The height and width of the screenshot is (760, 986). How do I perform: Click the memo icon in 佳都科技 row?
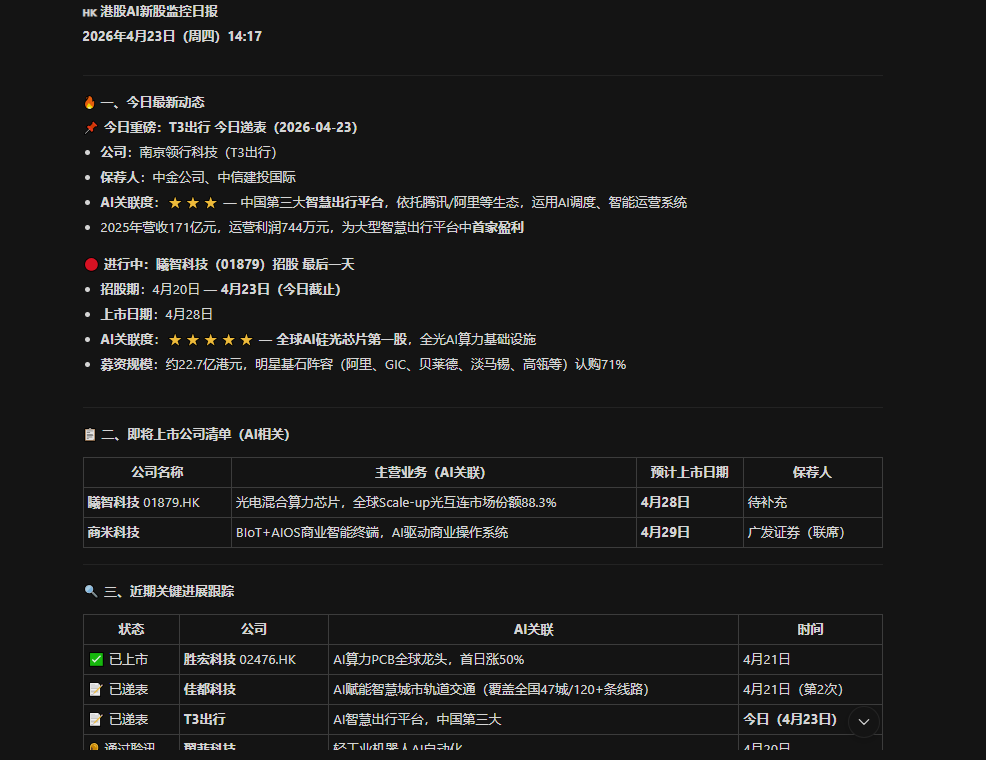pos(96,690)
